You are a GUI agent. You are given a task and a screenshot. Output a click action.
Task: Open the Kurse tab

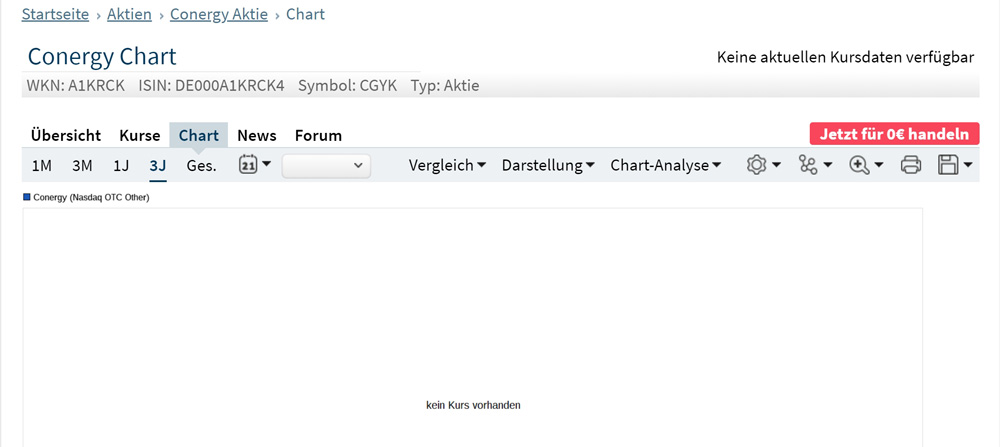(x=140, y=135)
